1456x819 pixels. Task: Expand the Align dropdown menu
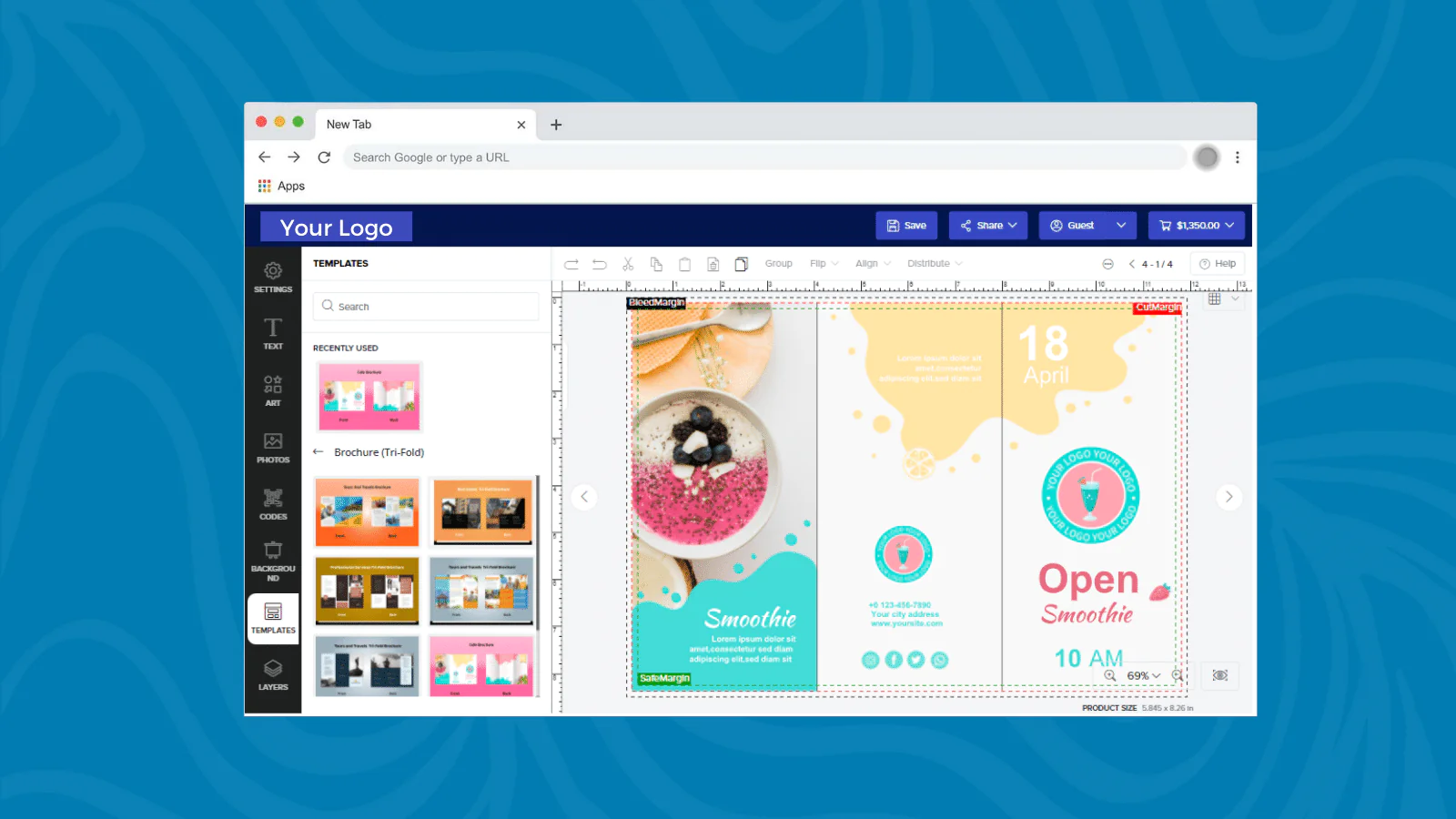872,264
